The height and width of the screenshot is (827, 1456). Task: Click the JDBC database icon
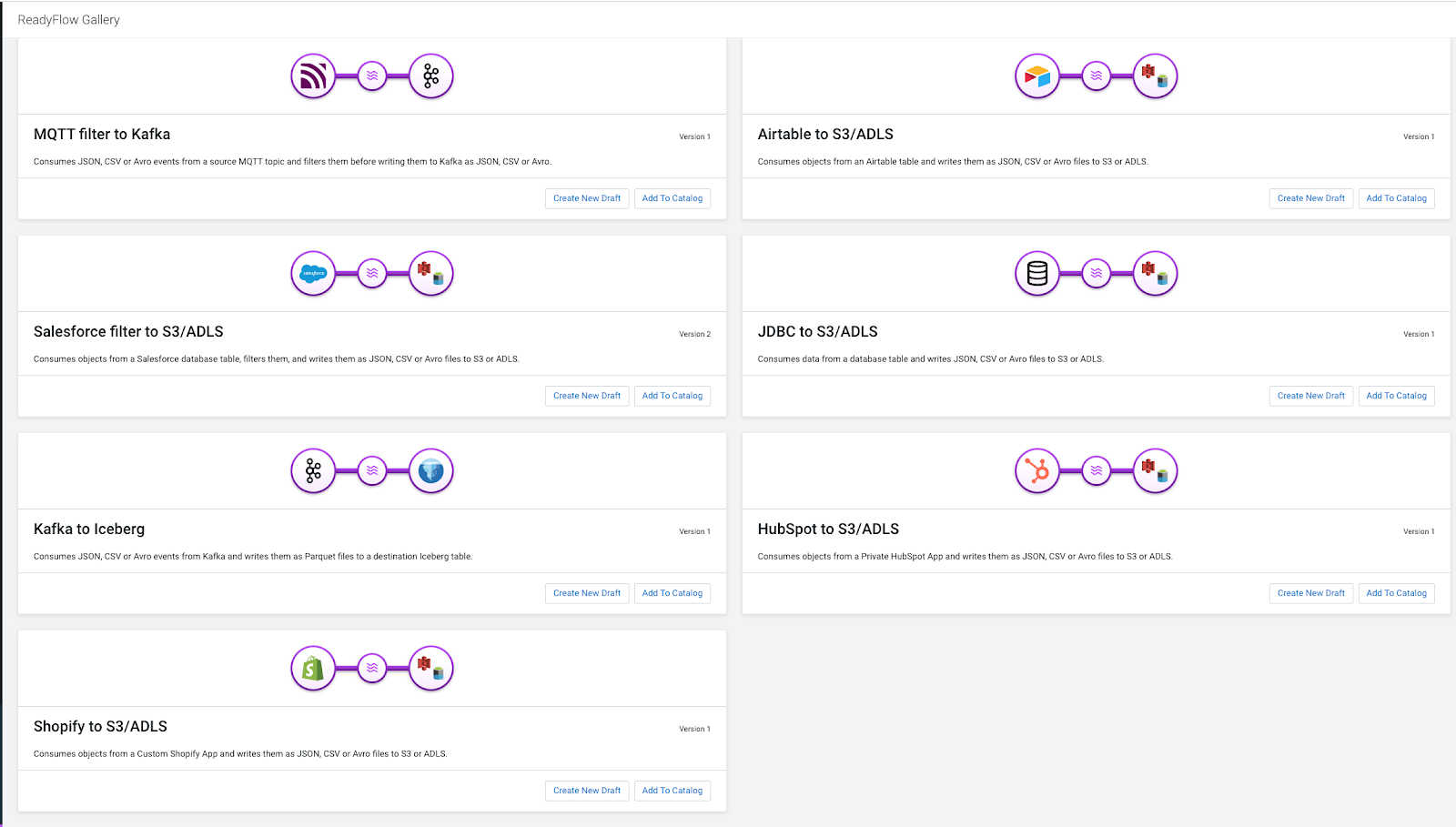(1037, 274)
